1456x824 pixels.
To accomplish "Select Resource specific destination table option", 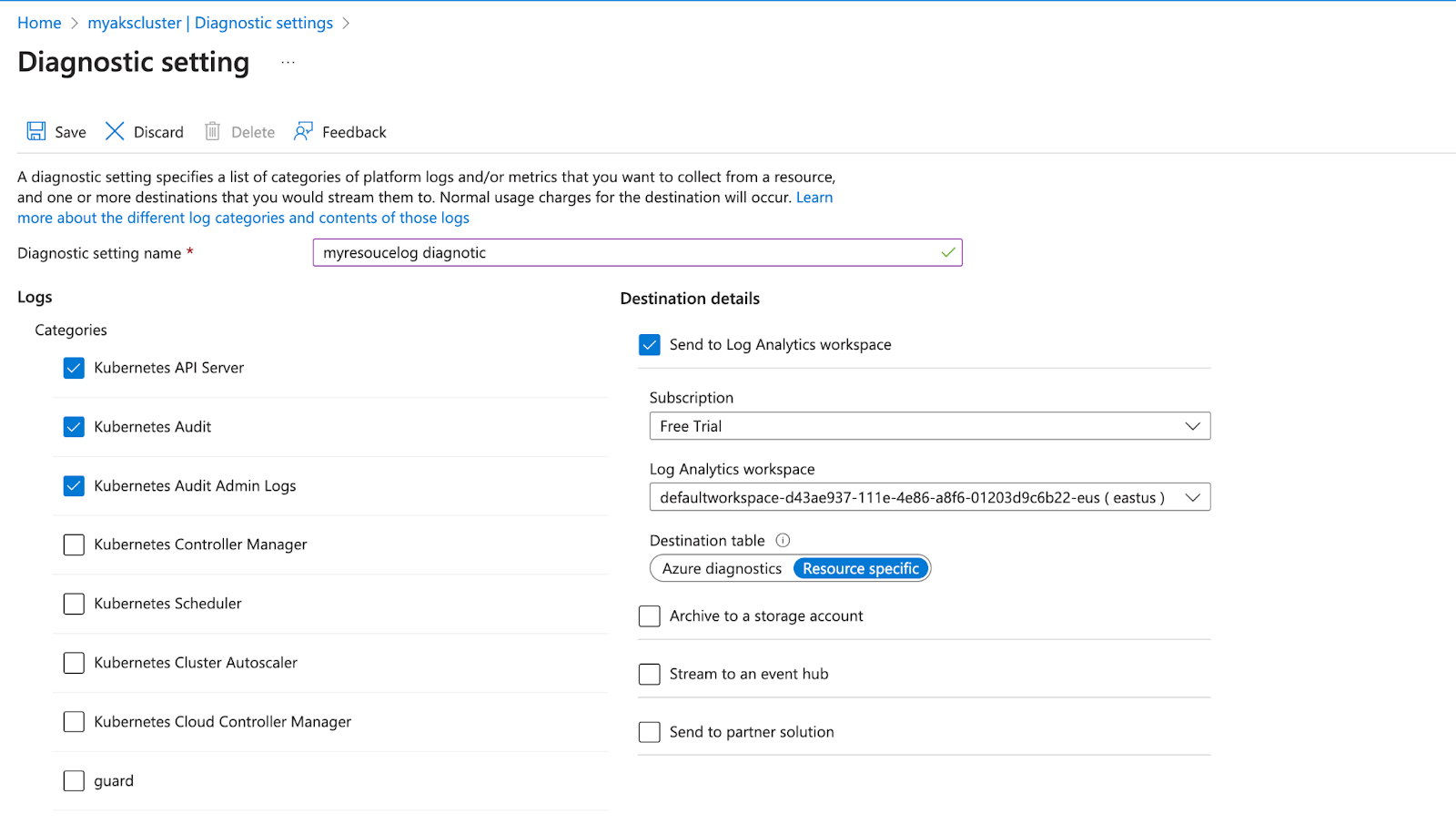I will click(x=861, y=568).
